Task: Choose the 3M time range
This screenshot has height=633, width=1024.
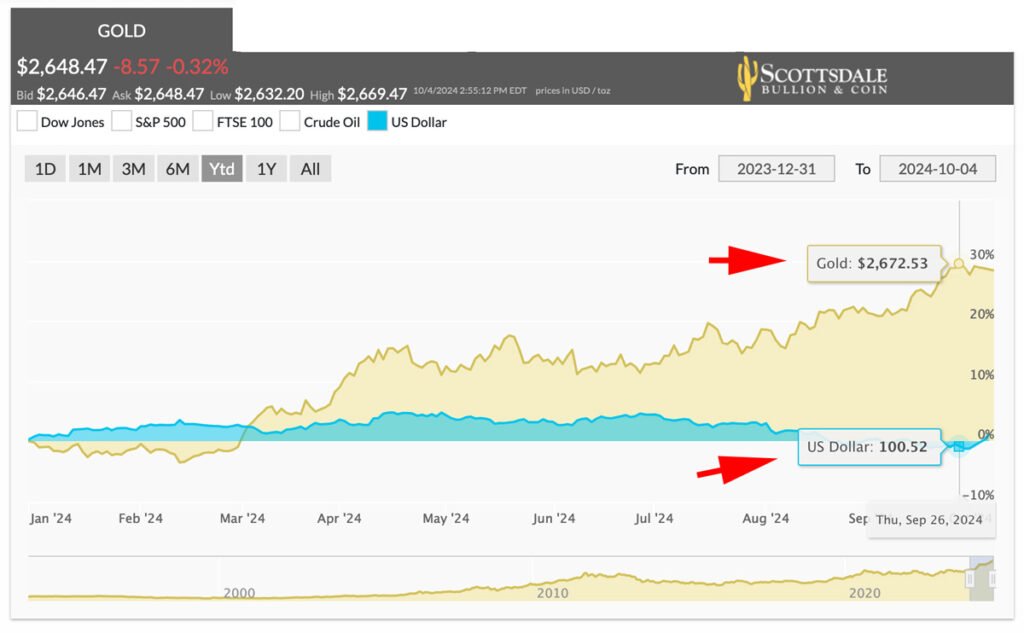Action: tap(133, 169)
